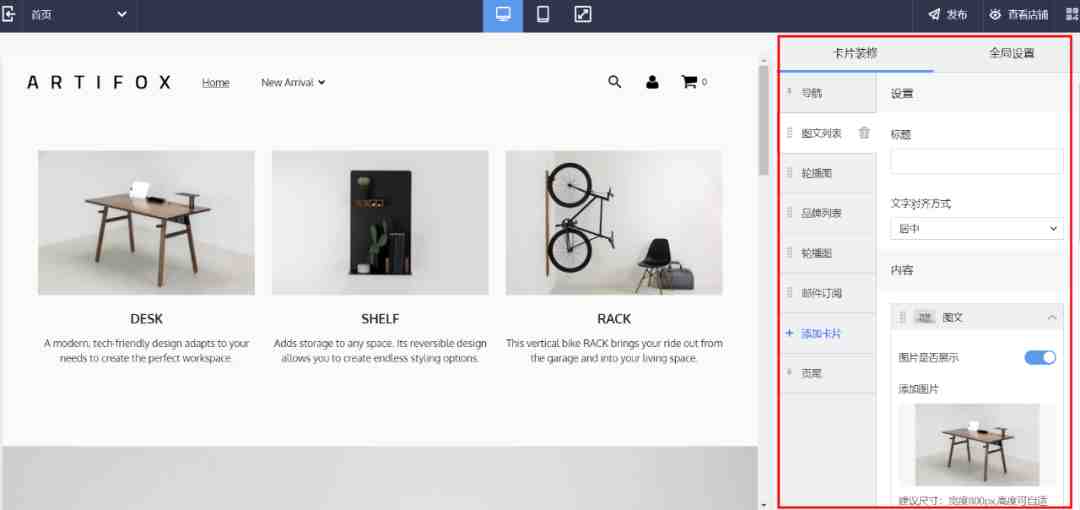Click the user account icon in store header

[x=652, y=82]
